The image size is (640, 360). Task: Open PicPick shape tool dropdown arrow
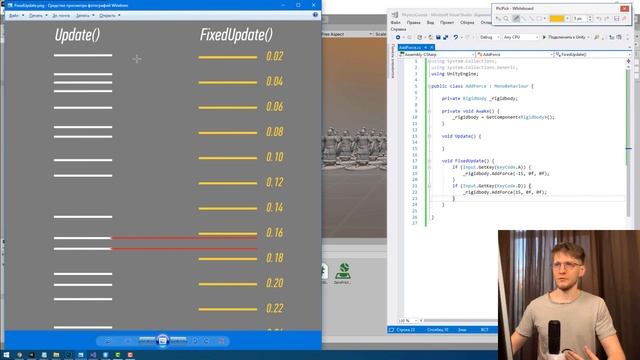(545, 18)
